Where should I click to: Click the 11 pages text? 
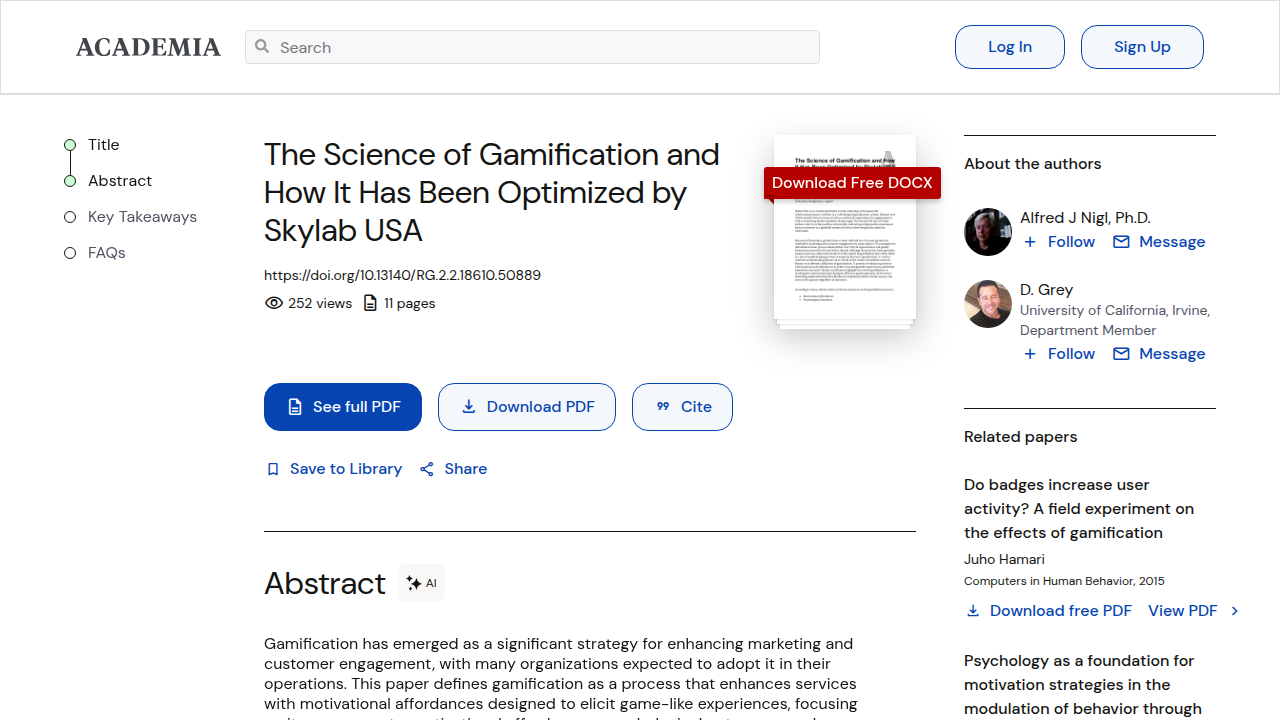click(410, 303)
